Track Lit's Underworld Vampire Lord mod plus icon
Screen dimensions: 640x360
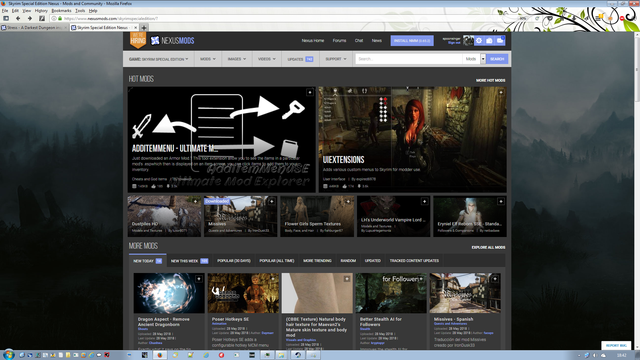coord(424,201)
